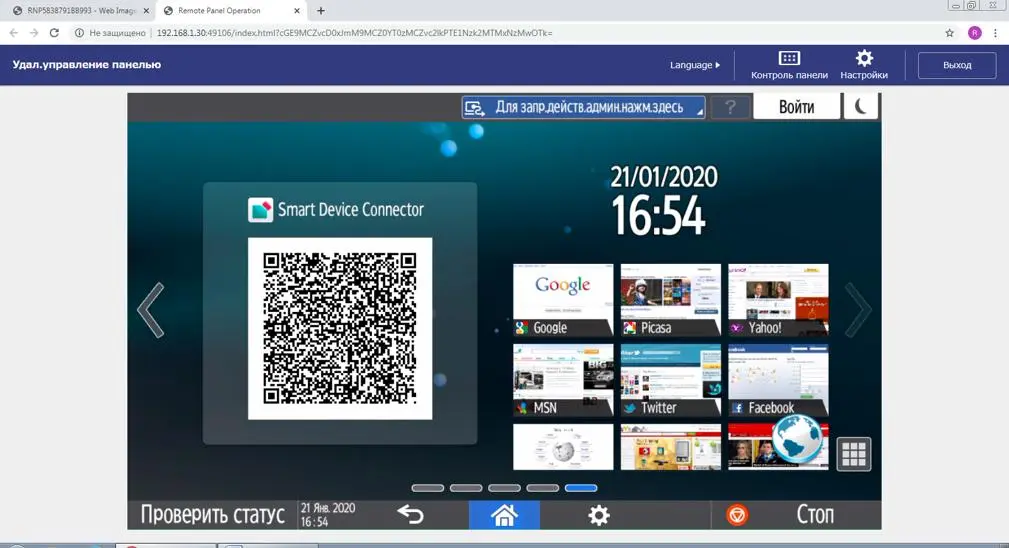The width and height of the screenshot is (1009, 548).
Task: Open the Twitter shortcut tile
Action: coord(671,379)
